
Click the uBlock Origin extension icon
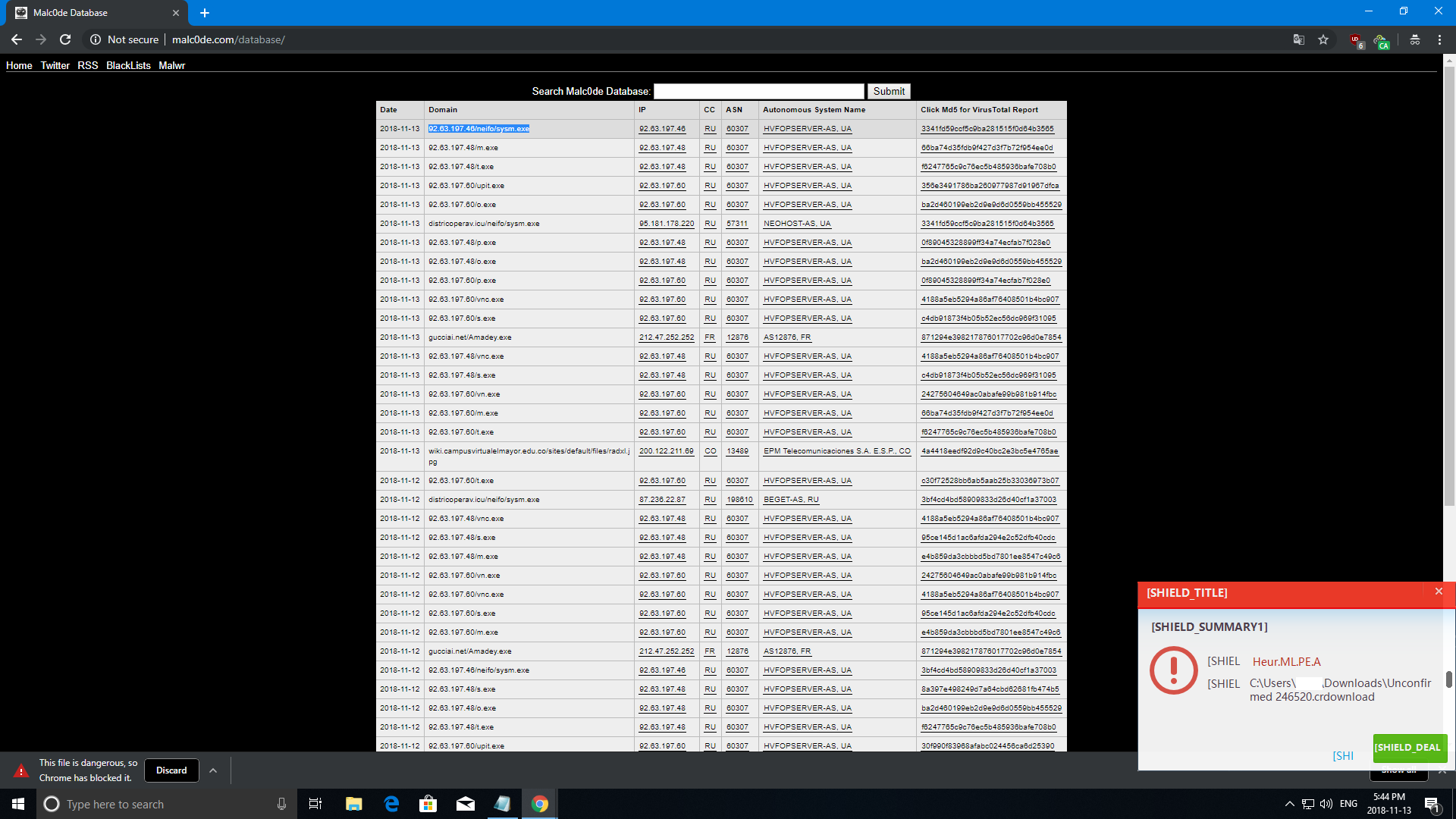(x=1356, y=39)
